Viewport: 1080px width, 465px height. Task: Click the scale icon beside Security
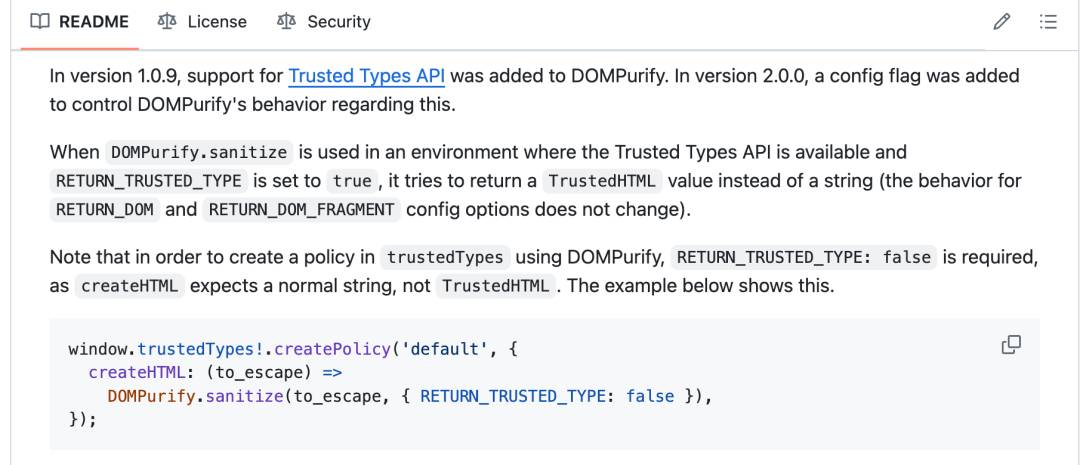click(x=286, y=22)
